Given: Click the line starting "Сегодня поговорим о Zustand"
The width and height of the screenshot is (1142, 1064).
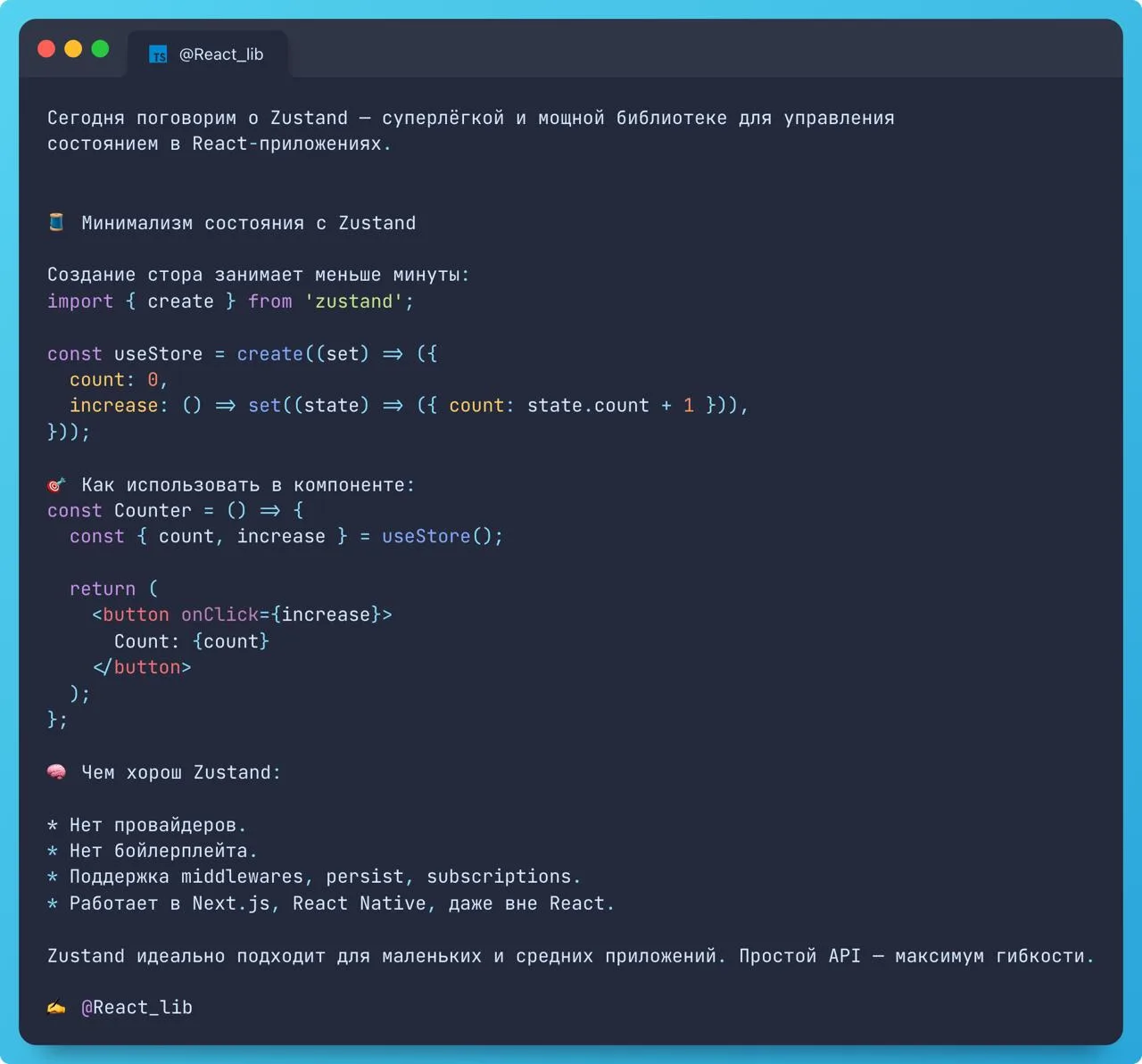Looking at the screenshot, I should point(471,118).
